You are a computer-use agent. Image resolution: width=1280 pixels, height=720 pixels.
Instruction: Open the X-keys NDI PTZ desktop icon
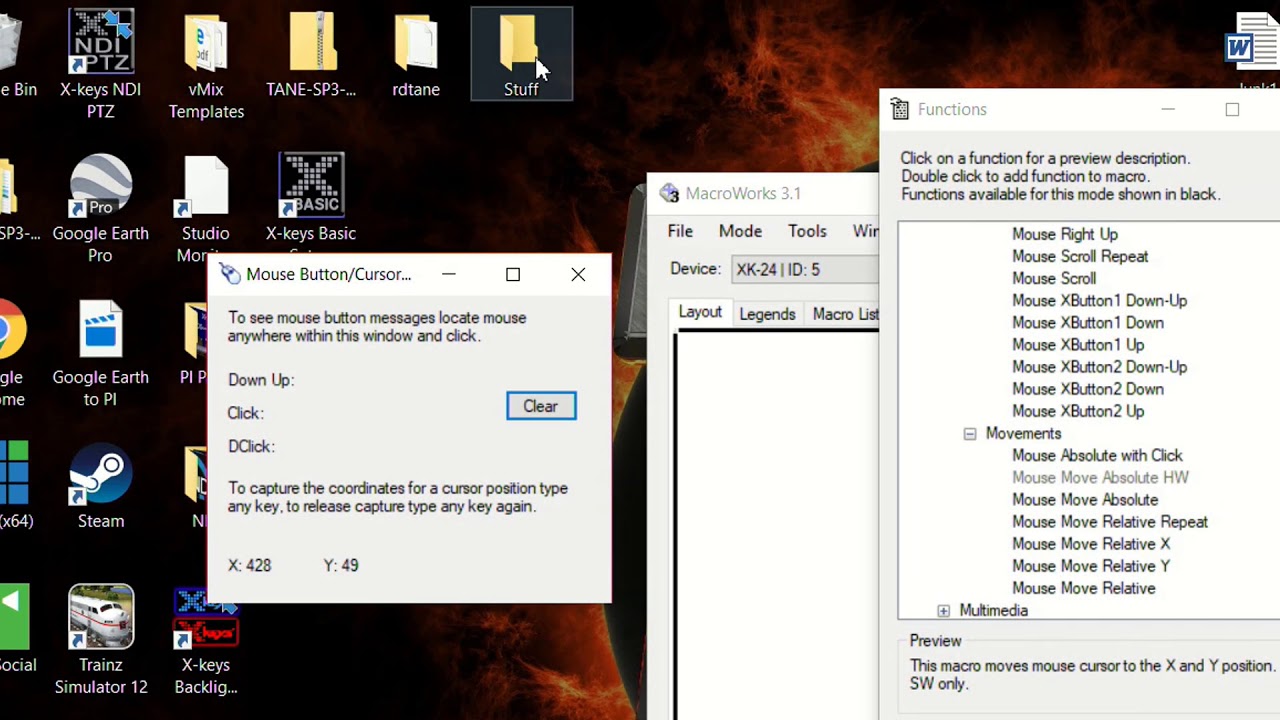[100, 64]
